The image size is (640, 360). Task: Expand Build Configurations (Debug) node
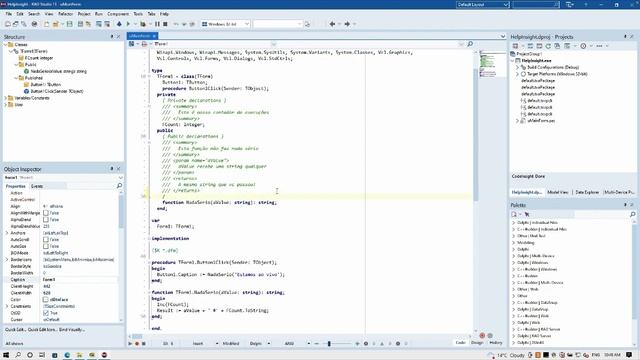click(518, 67)
